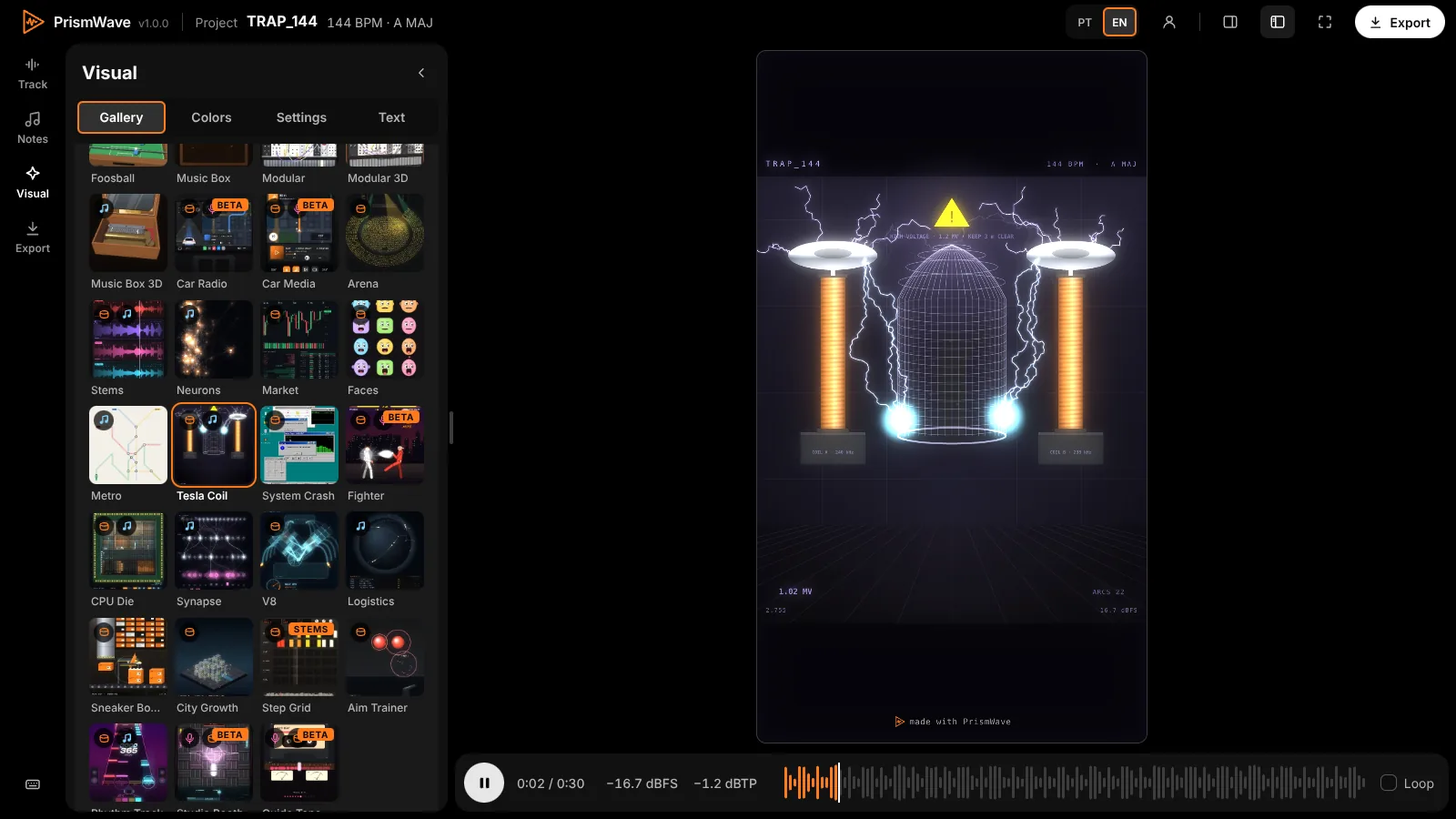The height and width of the screenshot is (819, 1456).
Task: Select the Synapse visual
Action: point(214,560)
